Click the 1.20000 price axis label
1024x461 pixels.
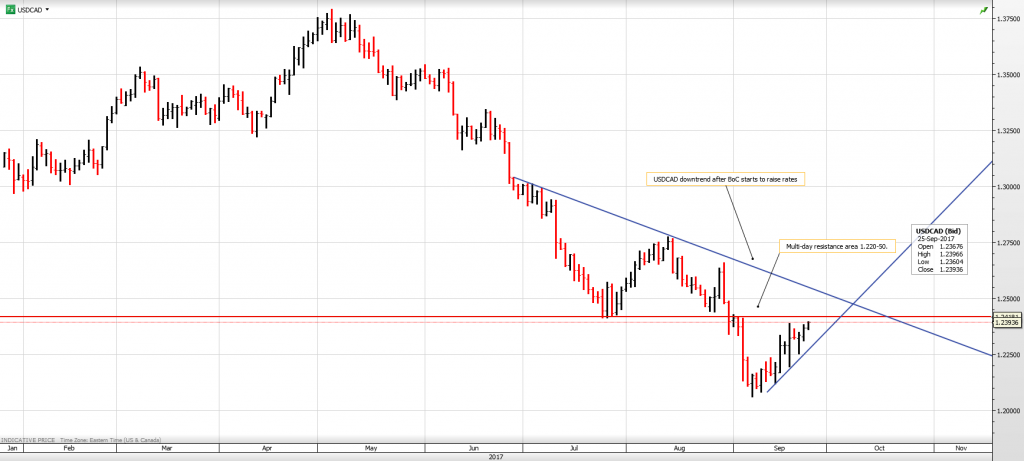(1007, 411)
